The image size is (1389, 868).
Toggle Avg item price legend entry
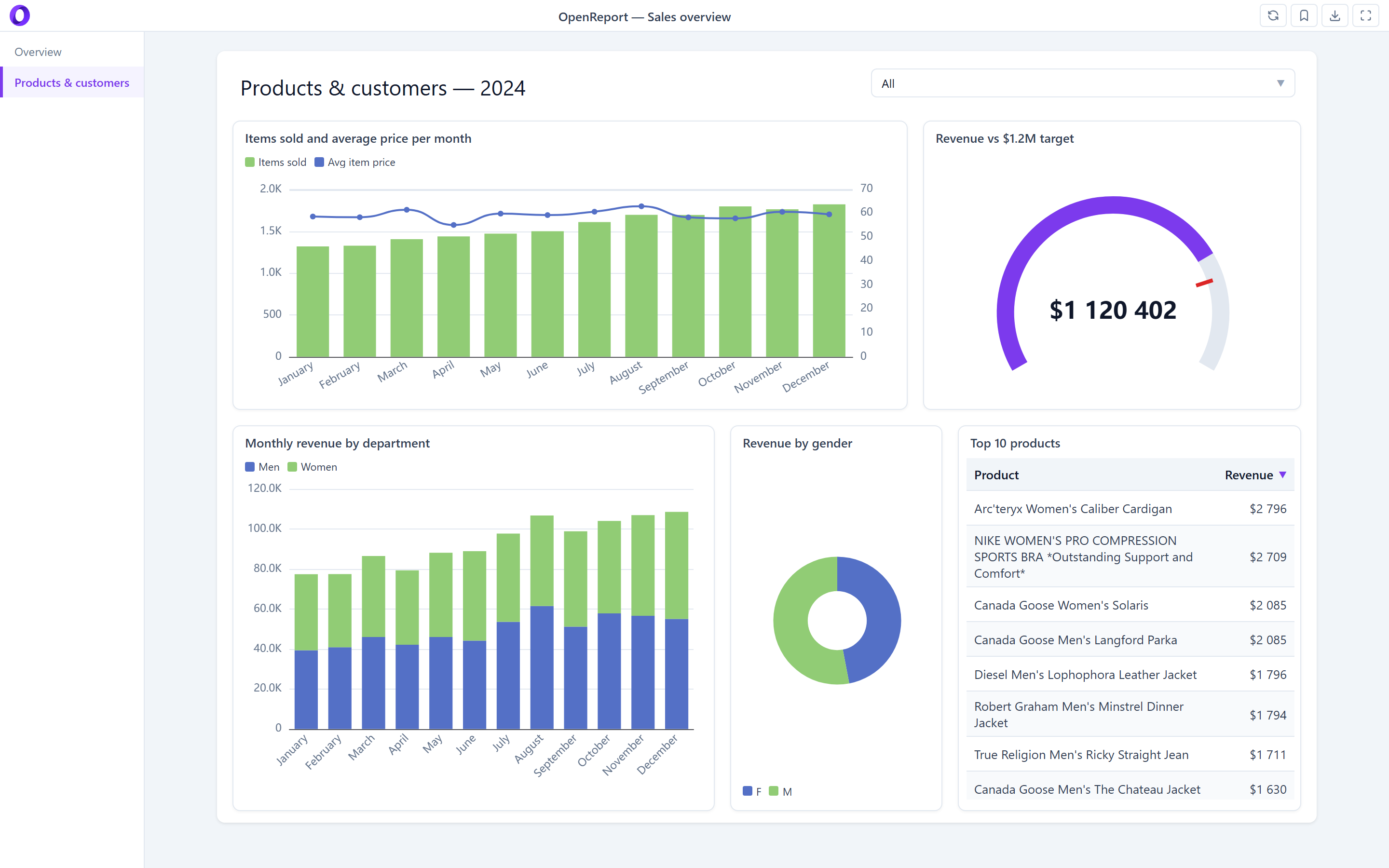click(354, 163)
